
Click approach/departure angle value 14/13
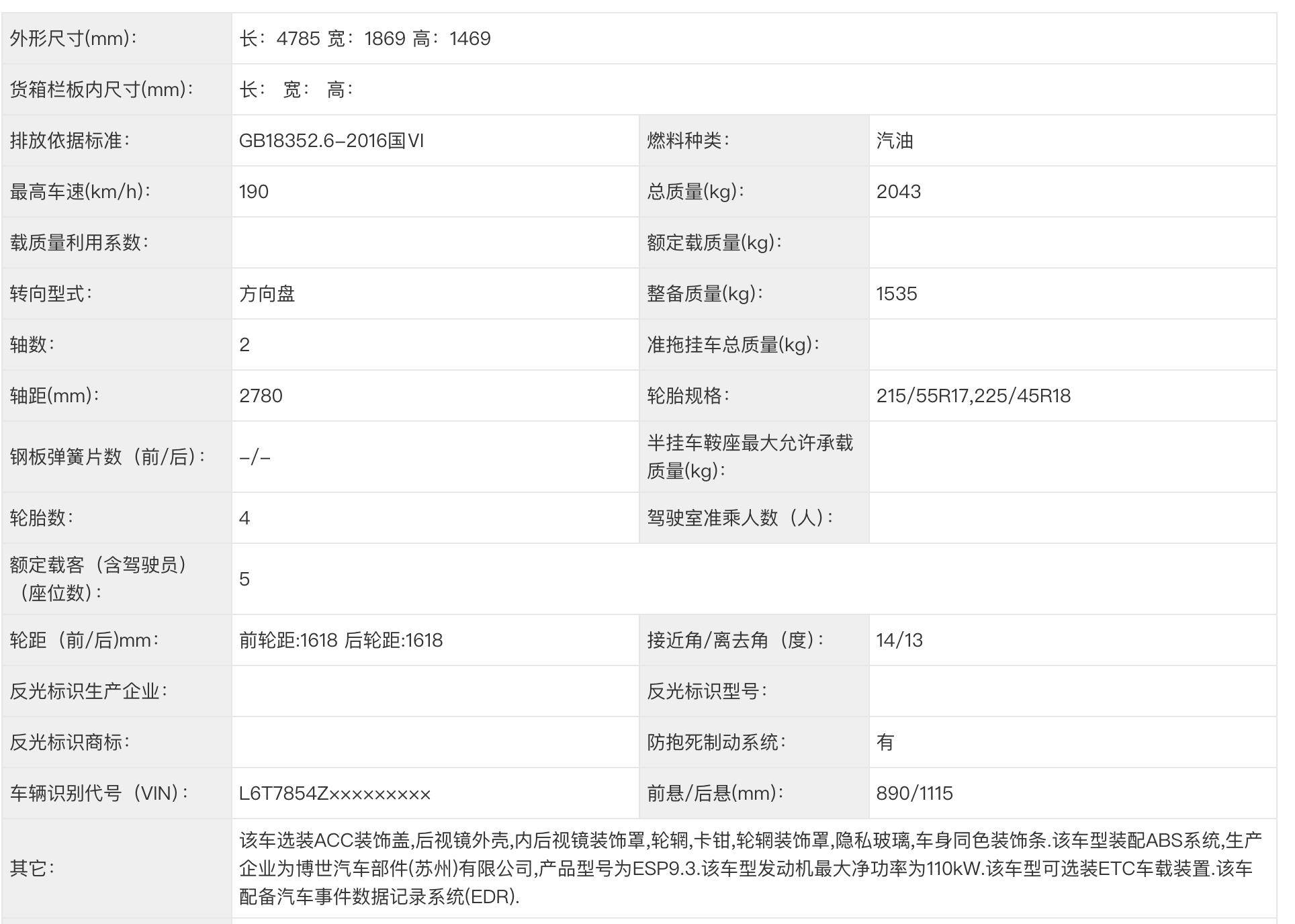pyautogui.click(x=899, y=640)
